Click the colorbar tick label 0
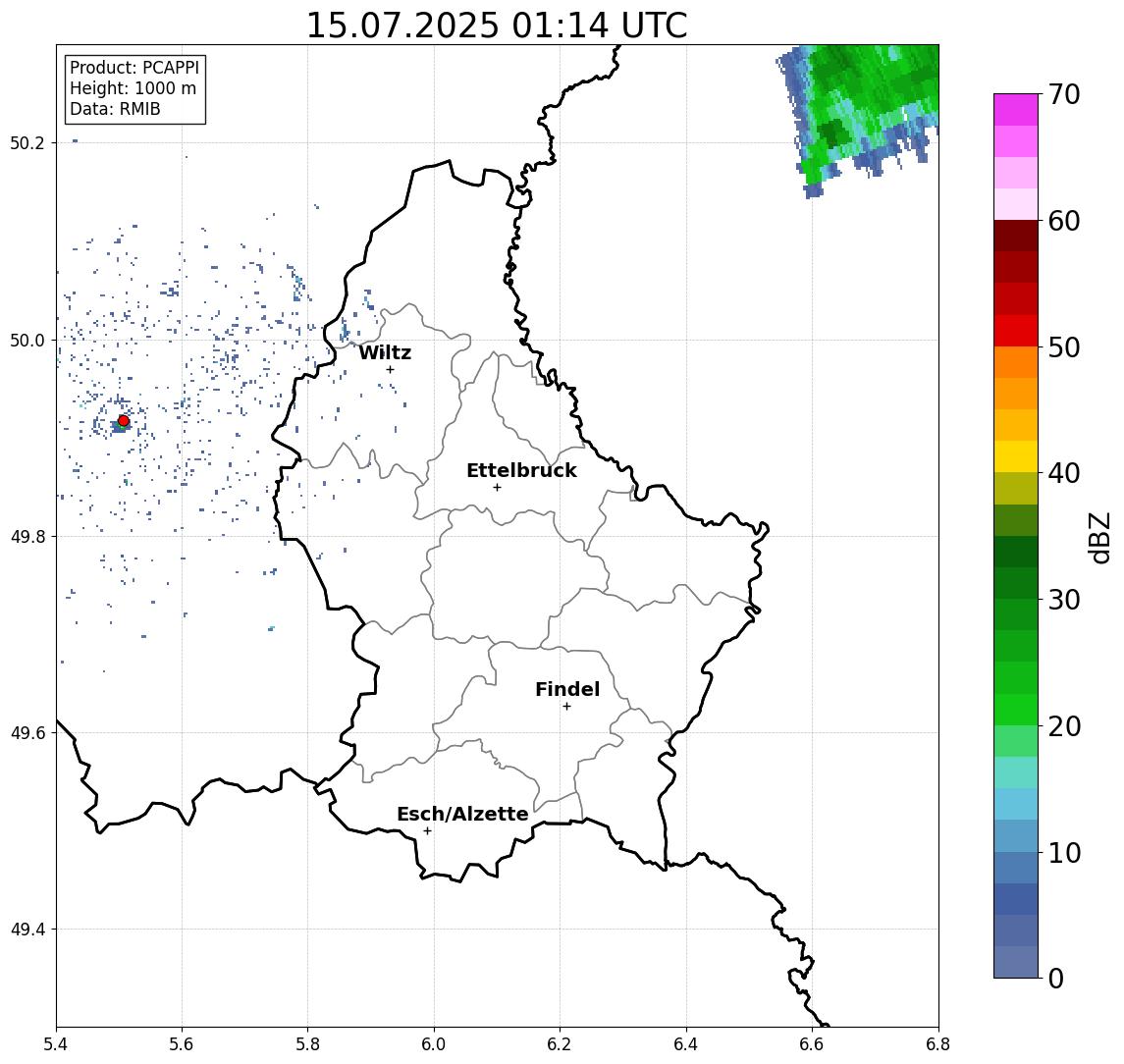This screenshot has width=1124, height=1064. coord(1056,979)
